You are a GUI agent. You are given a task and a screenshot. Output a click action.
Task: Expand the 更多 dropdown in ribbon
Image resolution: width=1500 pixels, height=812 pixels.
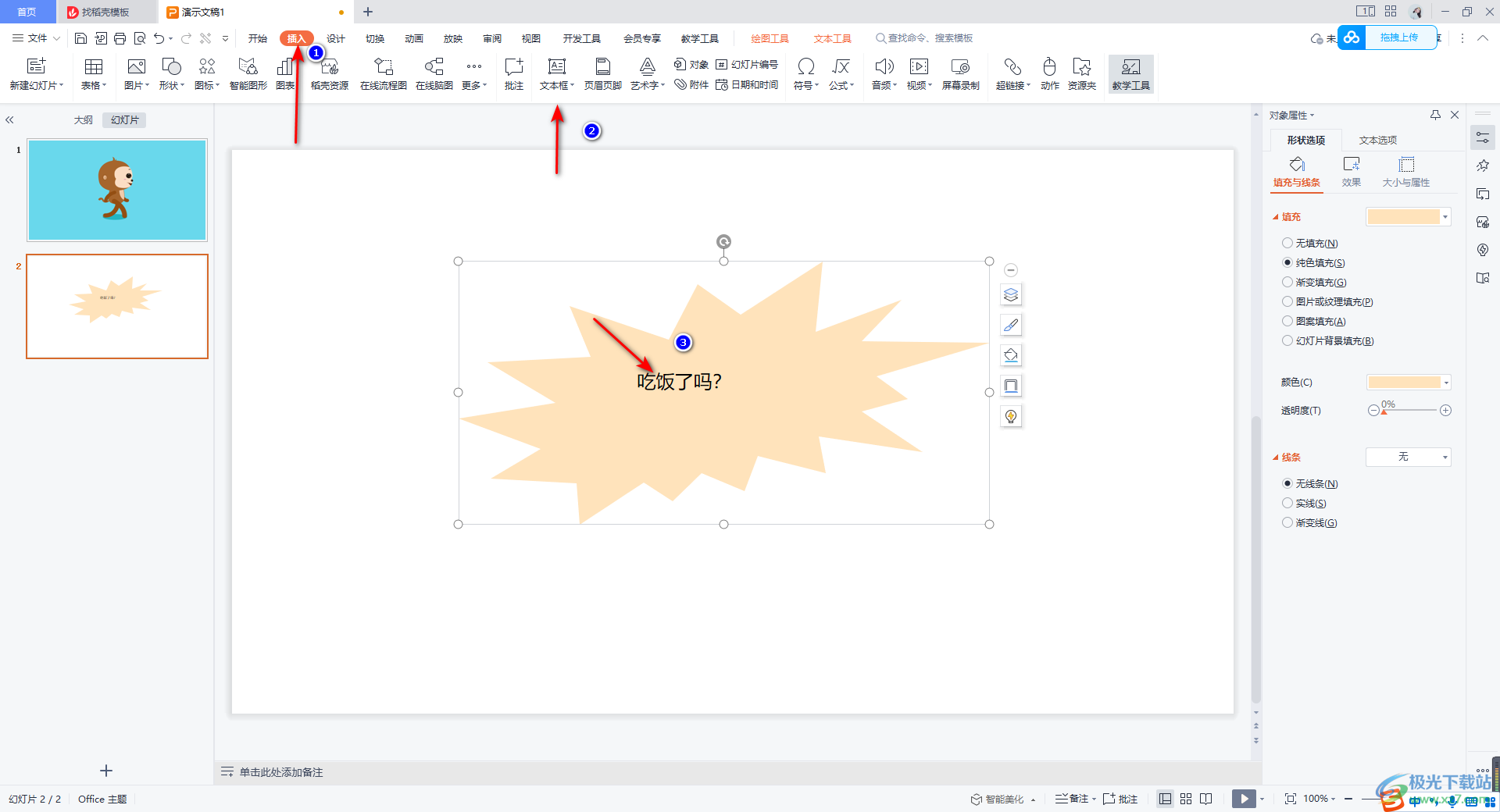[474, 74]
